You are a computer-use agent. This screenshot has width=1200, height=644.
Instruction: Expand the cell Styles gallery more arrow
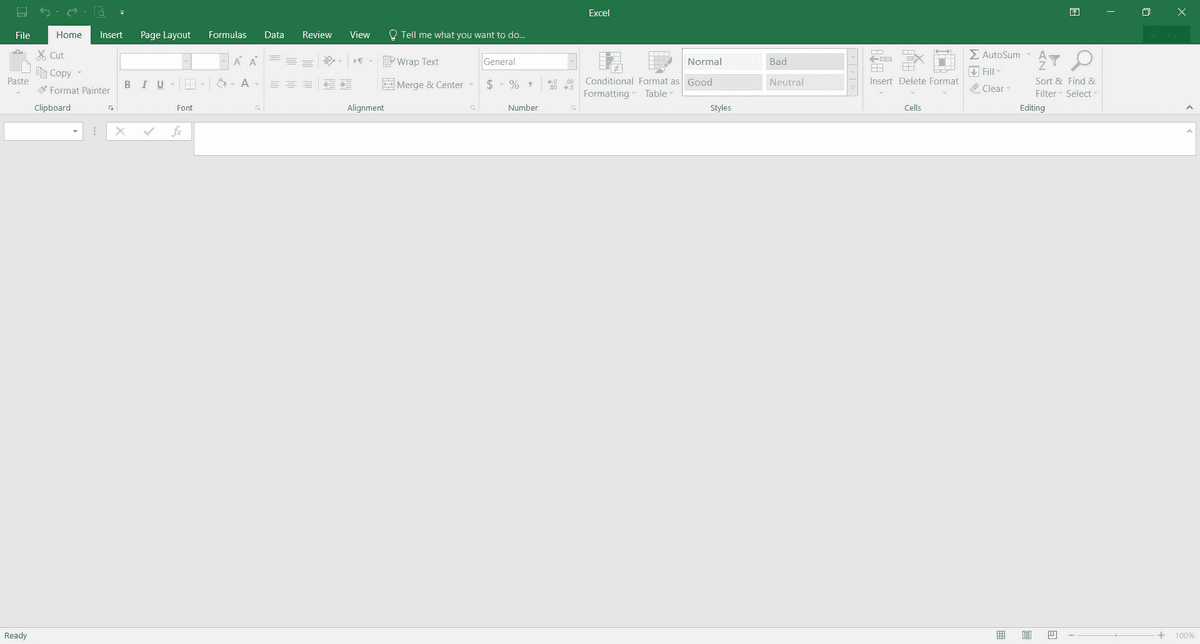(852, 89)
